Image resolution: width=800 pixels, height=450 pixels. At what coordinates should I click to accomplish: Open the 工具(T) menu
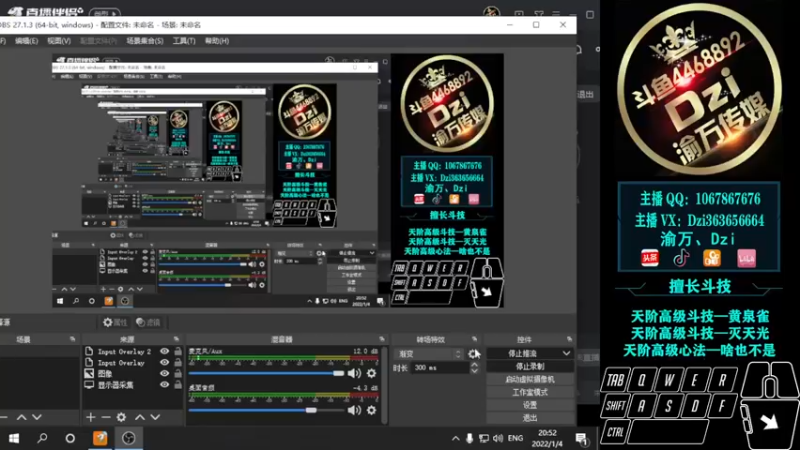184,41
